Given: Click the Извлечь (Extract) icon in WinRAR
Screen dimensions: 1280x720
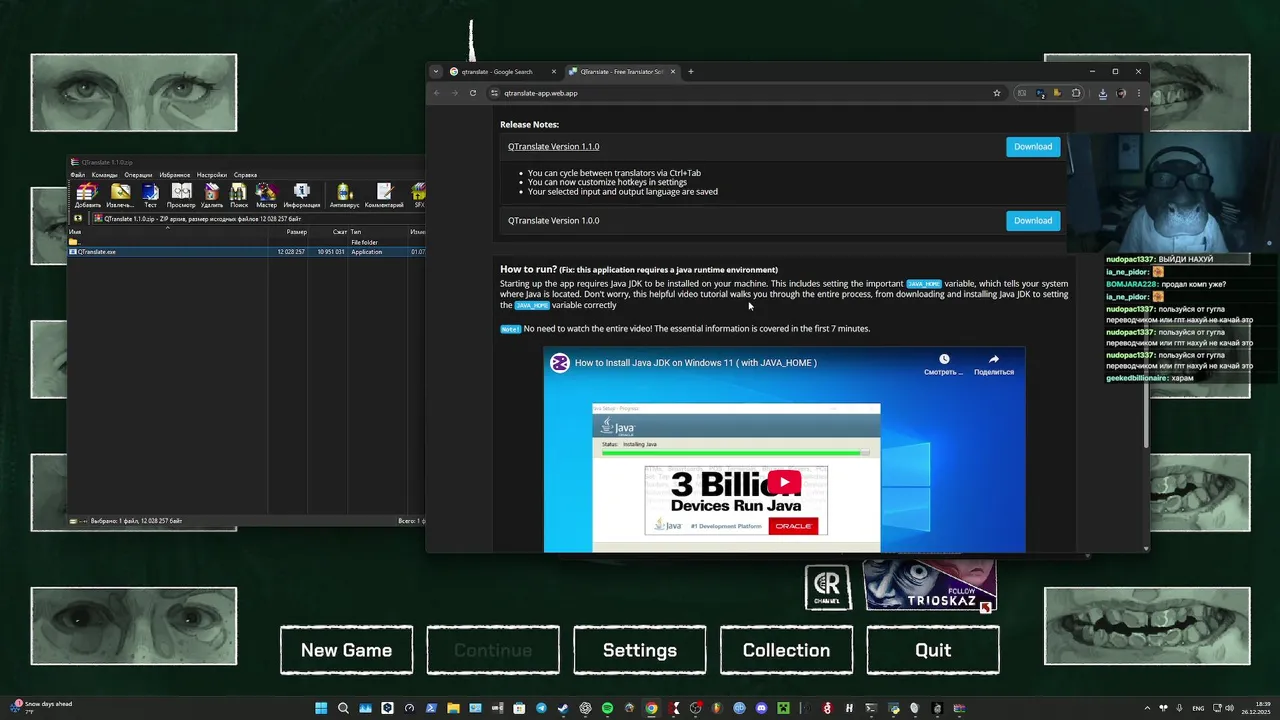Looking at the screenshot, I should 120,194.
